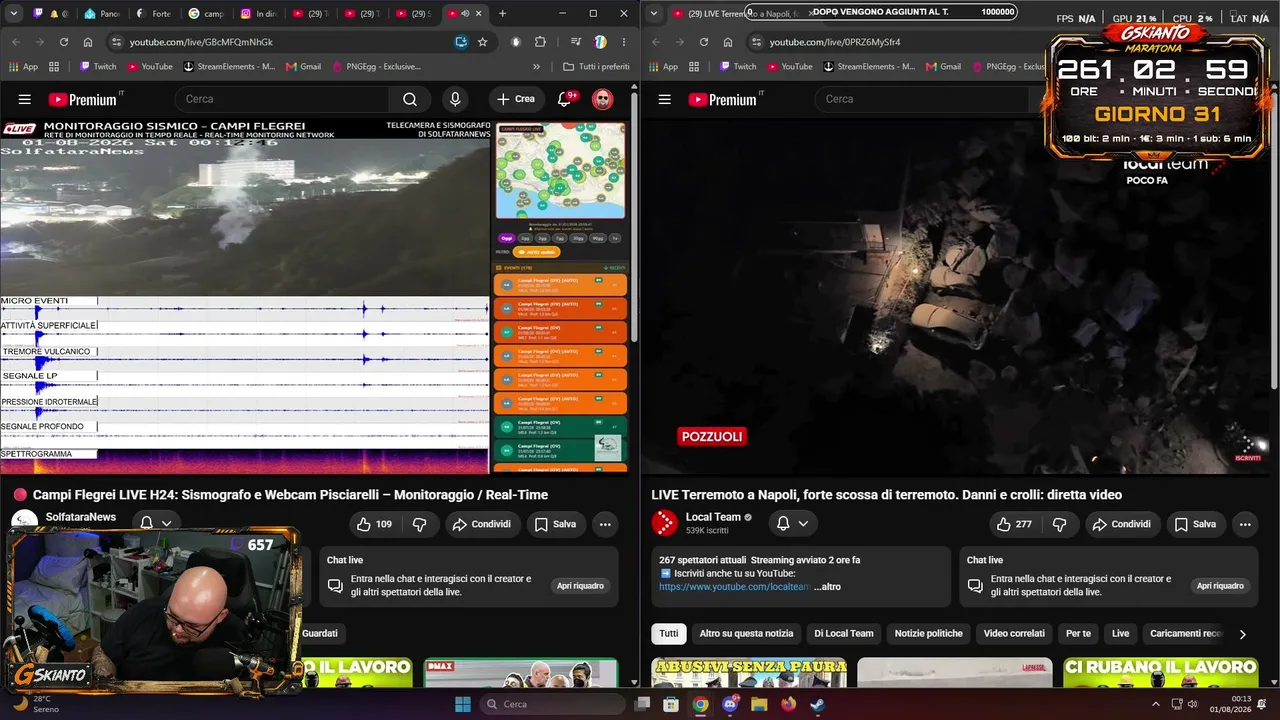Image resolution: width=1280 pixels, height=720 pixels.
Task: Show more filter chips with right arrow
Action: pos(1243,634)
